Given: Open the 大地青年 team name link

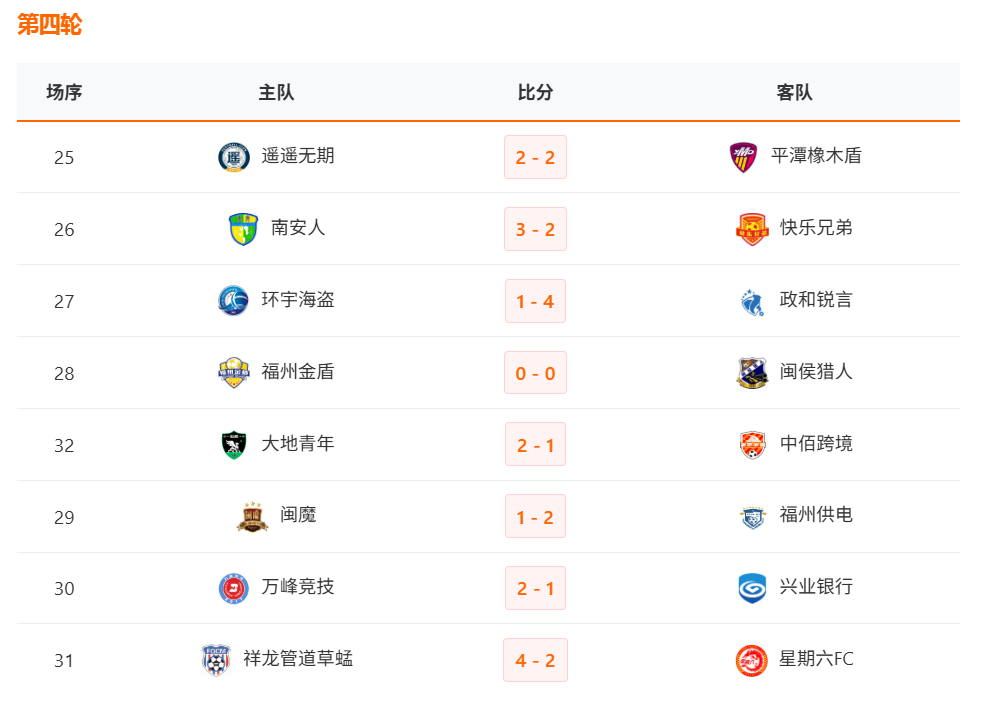Looking at the screenshot, I should 298,444.
